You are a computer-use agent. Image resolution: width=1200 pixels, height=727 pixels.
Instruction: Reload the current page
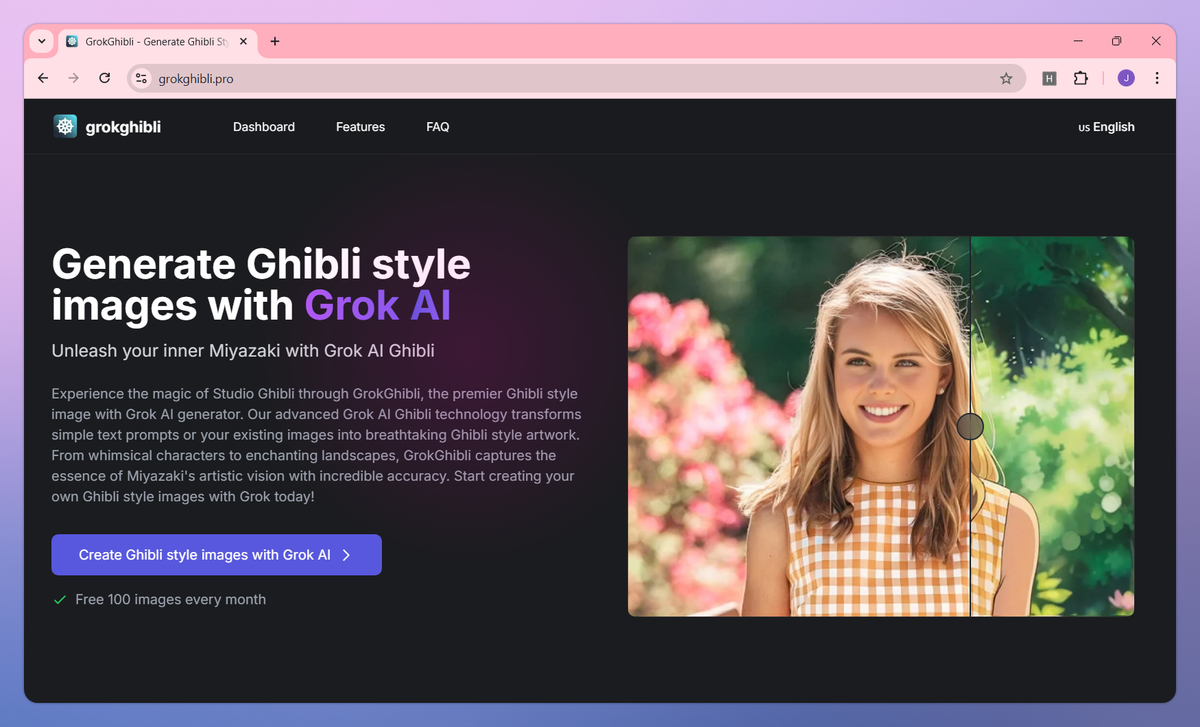tap(104, 78)
